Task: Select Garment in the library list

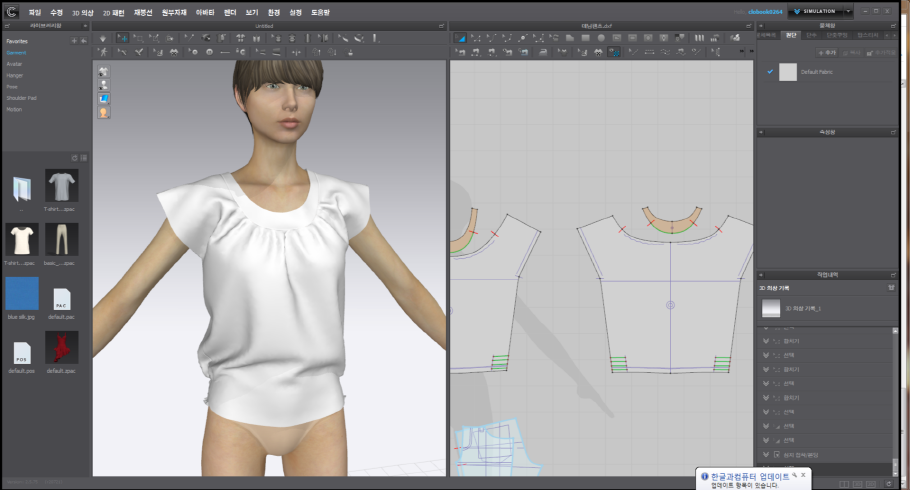Action: (16, 53)
